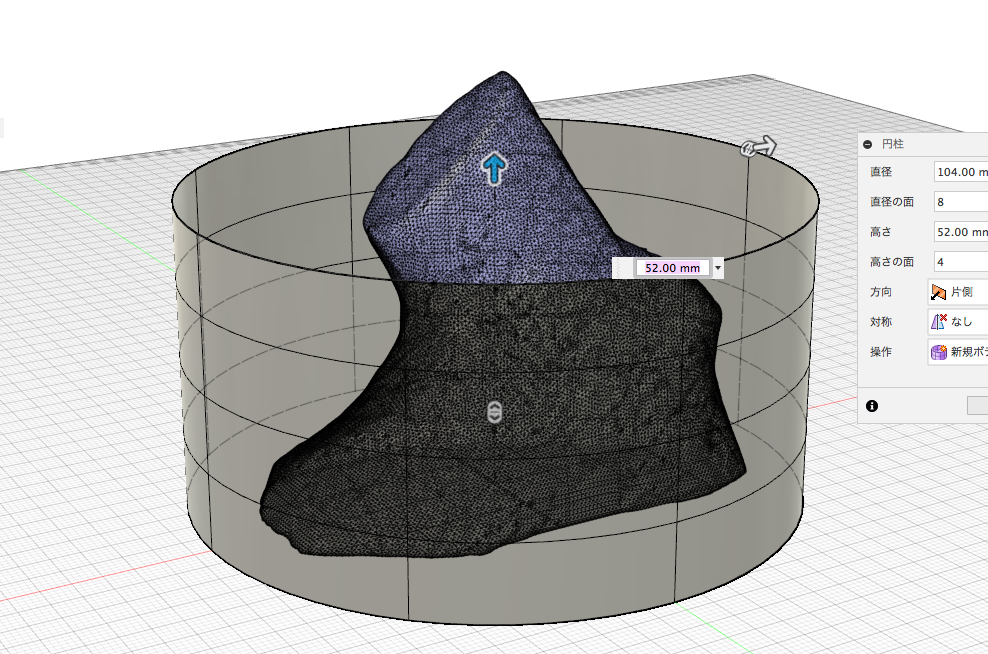The width and height of the screenshot is (988, 654).
Task: Click the blue upward height manipulator arrow
Action: (495, 168)
